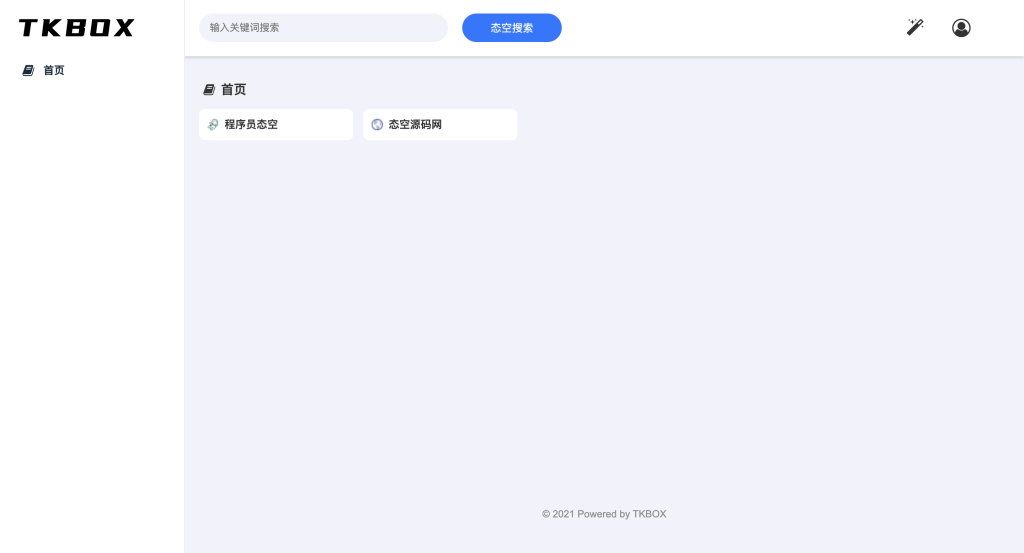Click the 首页 section heading in content

click(x=233, y=89)
